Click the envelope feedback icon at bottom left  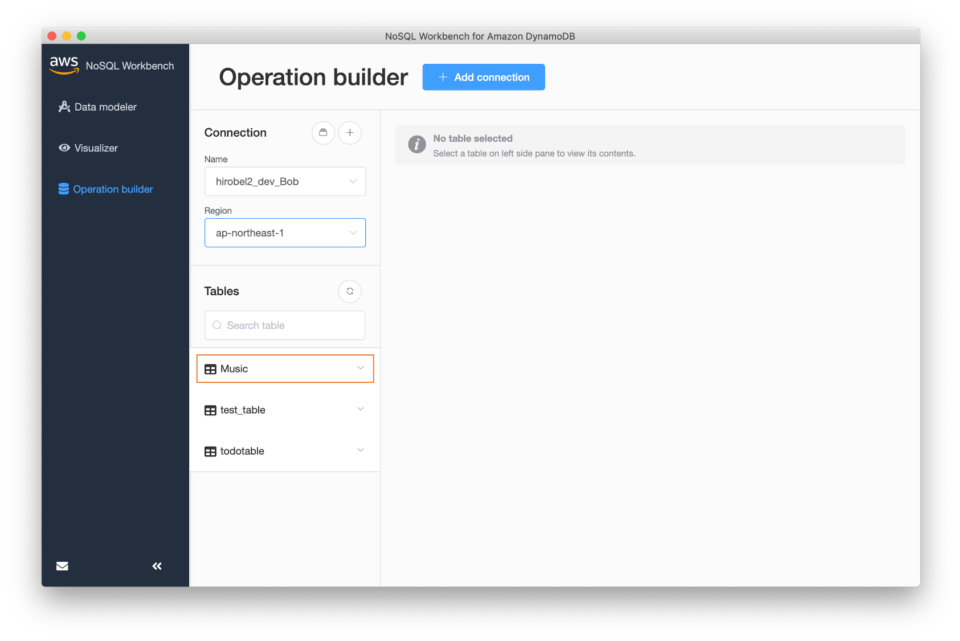(x=61, y=565)
